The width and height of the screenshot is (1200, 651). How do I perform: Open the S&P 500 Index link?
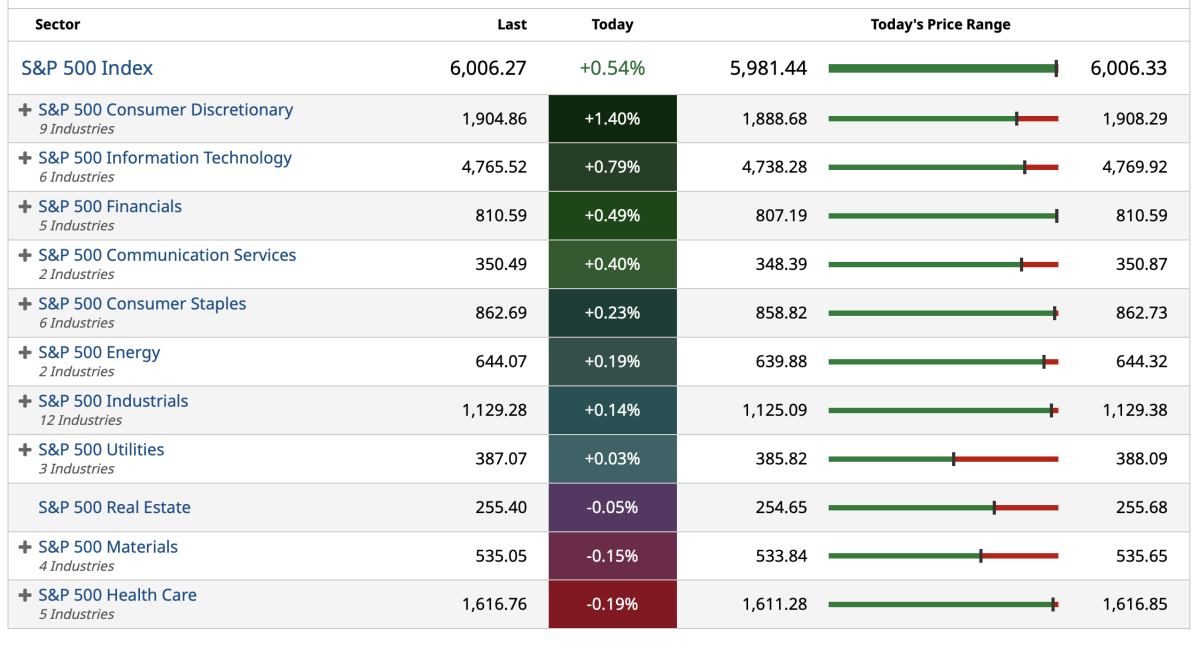click(87, 68)
